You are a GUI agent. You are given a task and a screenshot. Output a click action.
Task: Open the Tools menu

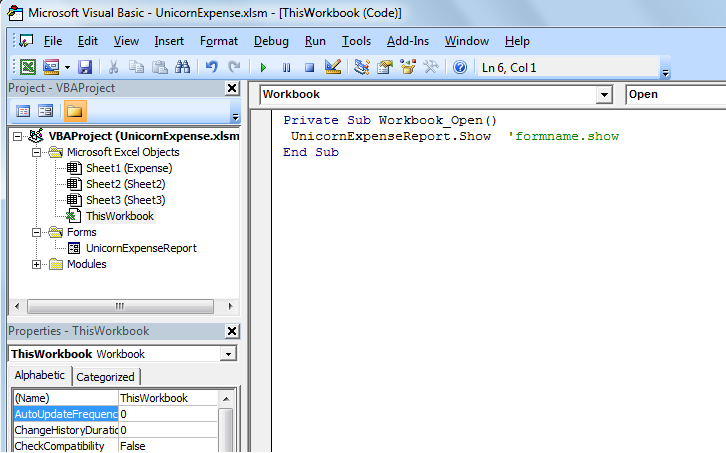pos(356,41)
